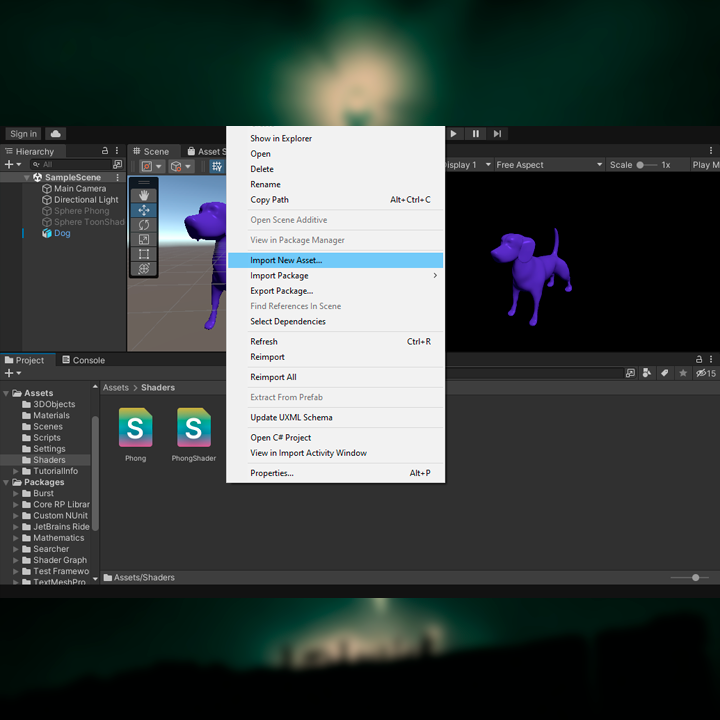This screenshot has height=720, width=720.
Task: Choose Properties menu entry
Action: click(x=335, y=473)
